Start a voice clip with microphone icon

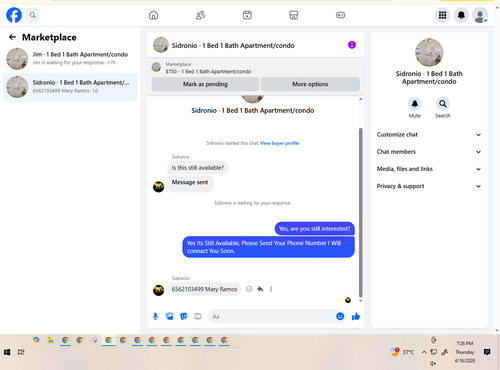click(x=155, y=316)
